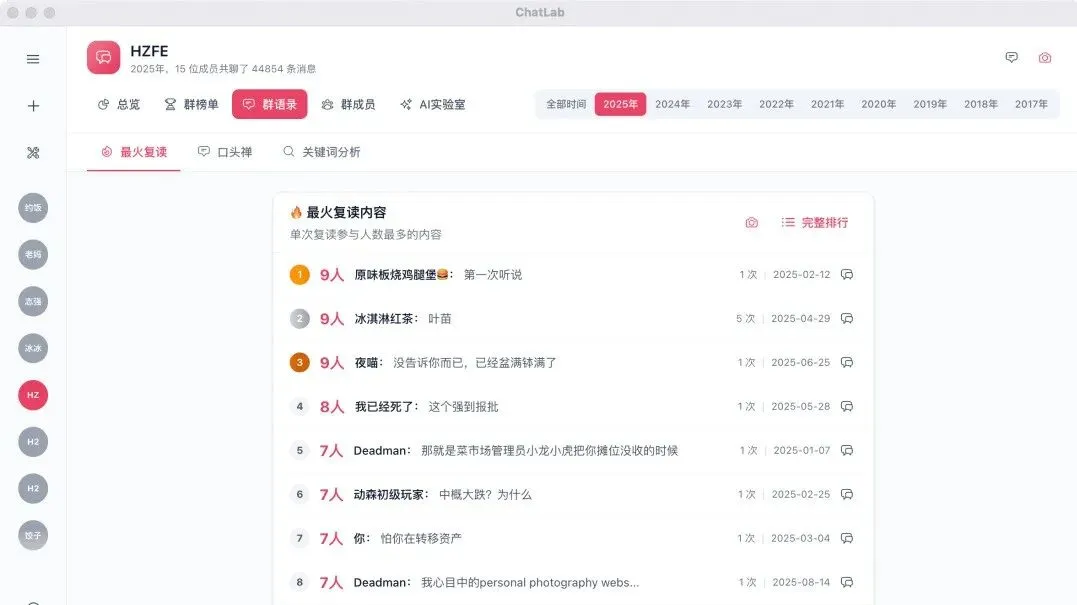Viewport: 1077px width, 605px height.
Task: Select the 志强 chat avatar
Action: coord(33,301)
